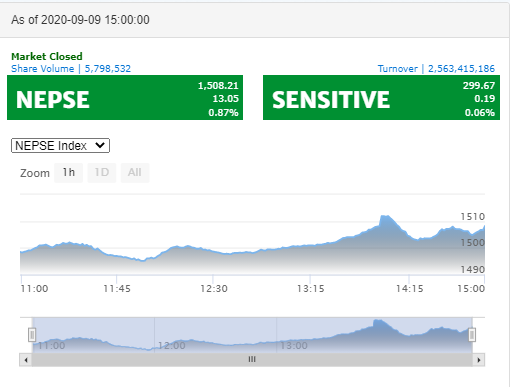Screen dimensions: 510x387
Task: Click the scrollbar left arrow
Action: coord(26,360)
